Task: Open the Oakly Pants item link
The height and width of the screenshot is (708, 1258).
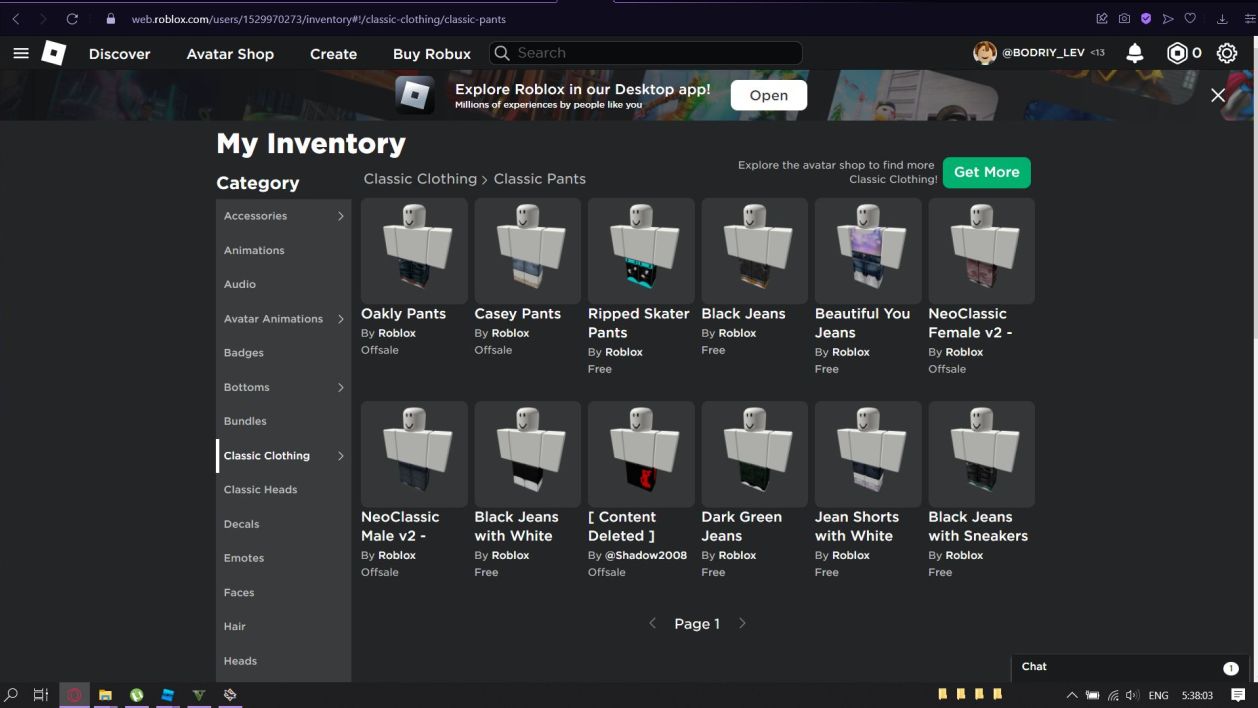Action: [x=404, y=314]
